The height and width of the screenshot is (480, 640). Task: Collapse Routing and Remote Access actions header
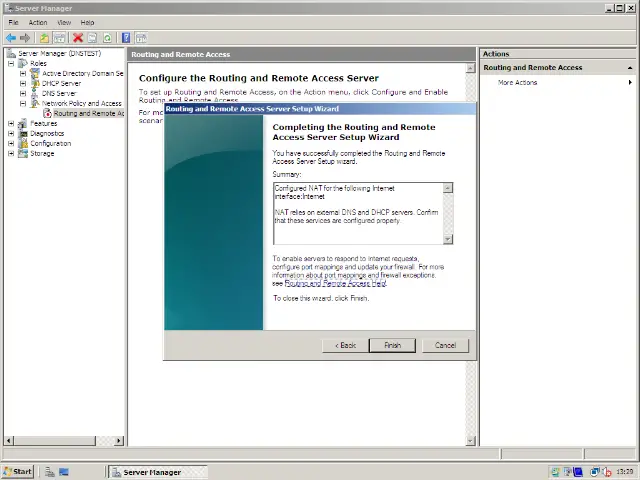click(630, 68)
